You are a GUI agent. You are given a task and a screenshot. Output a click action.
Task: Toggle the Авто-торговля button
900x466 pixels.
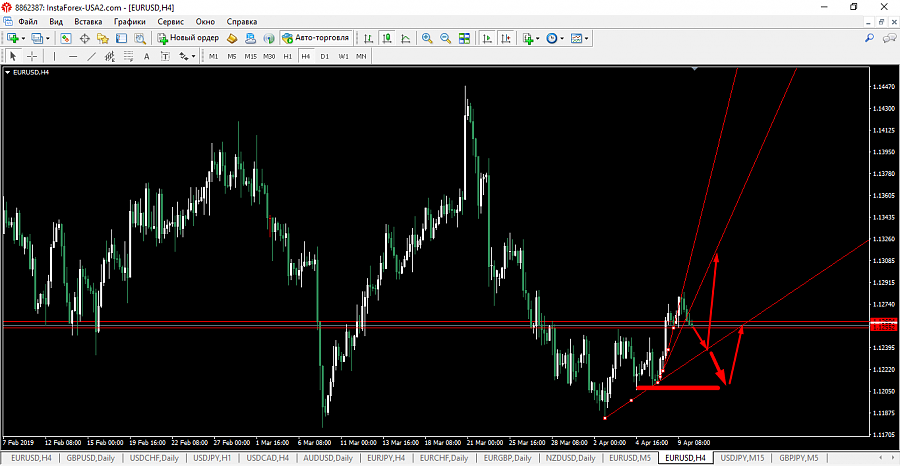tap(316, 38)
